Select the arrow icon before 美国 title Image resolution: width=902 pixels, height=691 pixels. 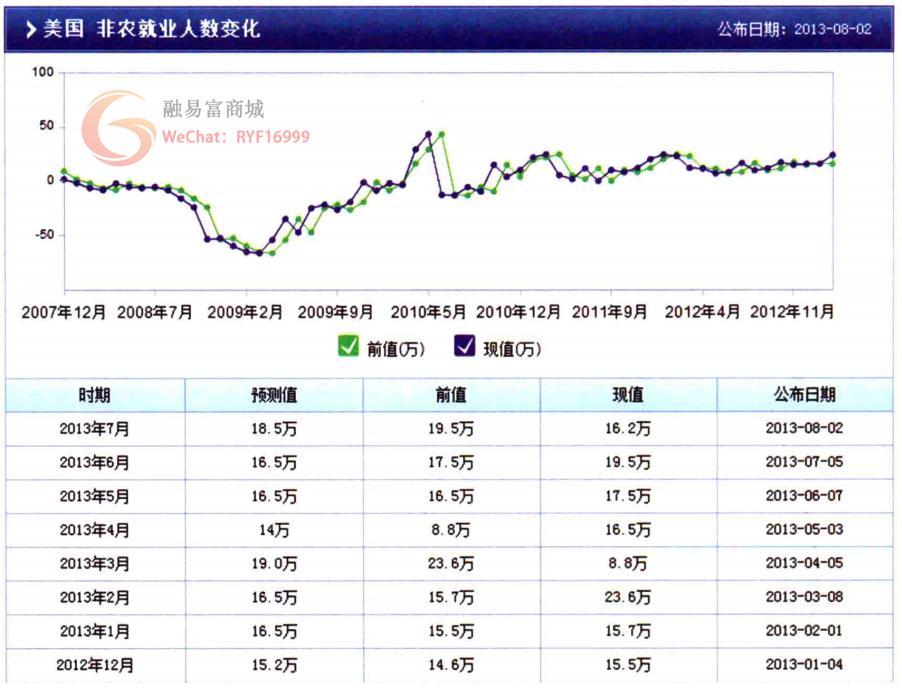pyautogui.click(x=32, y=29)
